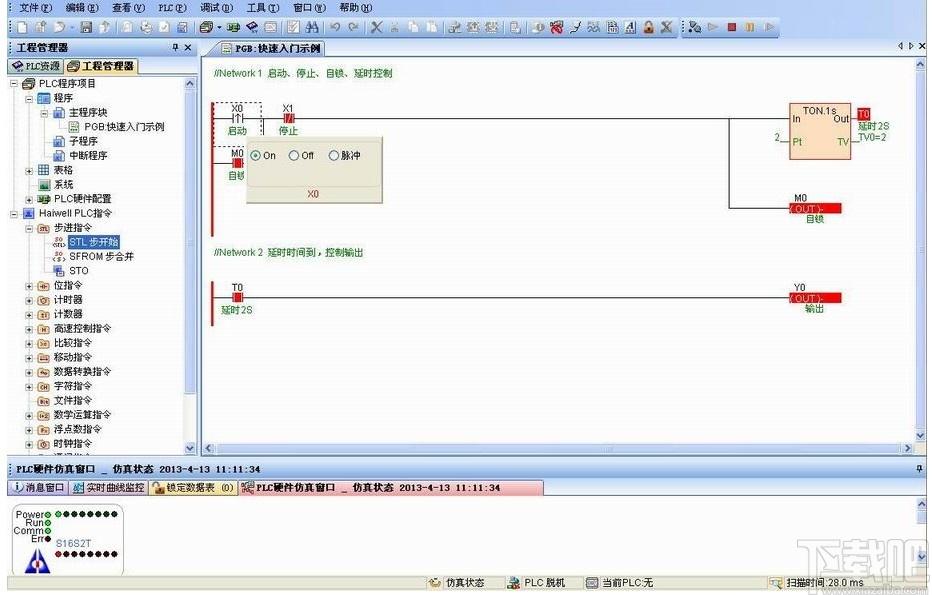The image size is (932, 595).
Task: Open the PLC(P) menu
Action: tap(172, 8)
